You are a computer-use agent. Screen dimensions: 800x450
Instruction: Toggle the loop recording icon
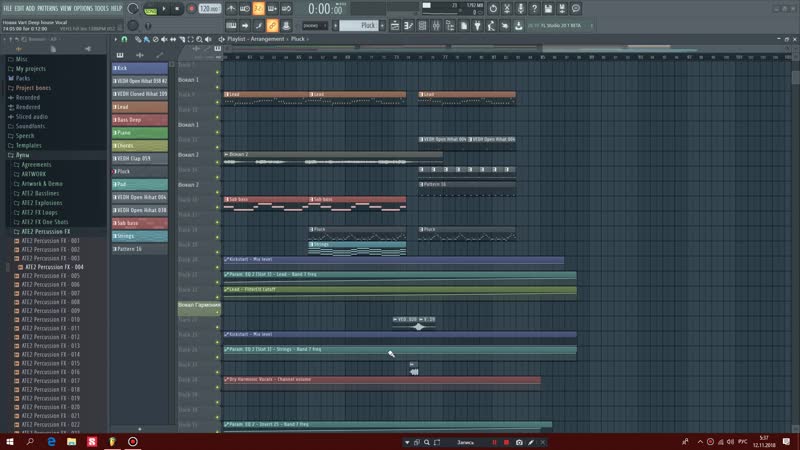click(286, 9)
